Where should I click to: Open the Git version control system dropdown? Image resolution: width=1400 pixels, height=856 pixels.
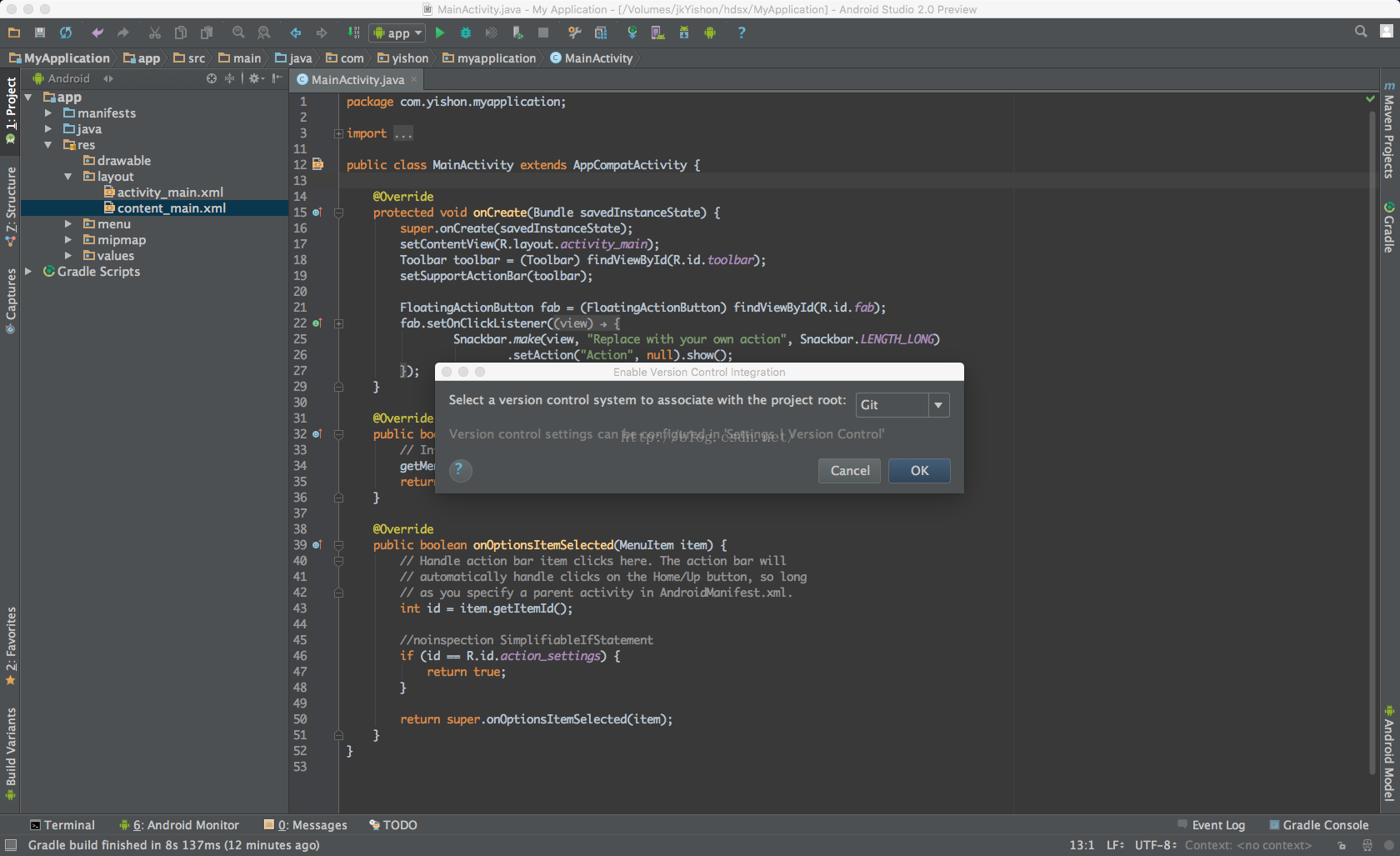coord(902,405)
